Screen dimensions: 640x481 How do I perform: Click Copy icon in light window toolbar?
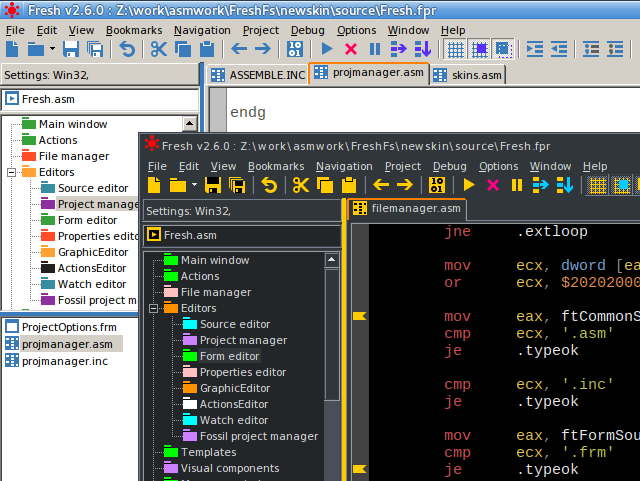tap(183, 49)
